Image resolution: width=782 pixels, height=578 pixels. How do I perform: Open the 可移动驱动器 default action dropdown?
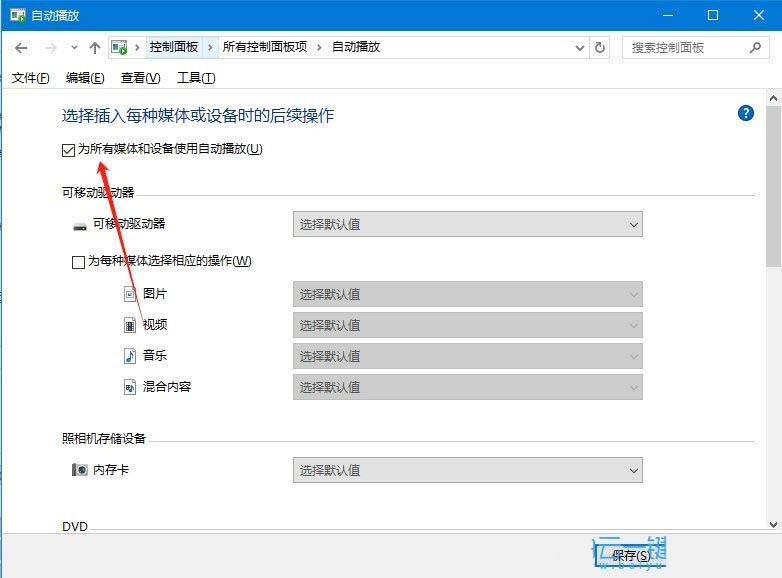(x=467, y=224)
